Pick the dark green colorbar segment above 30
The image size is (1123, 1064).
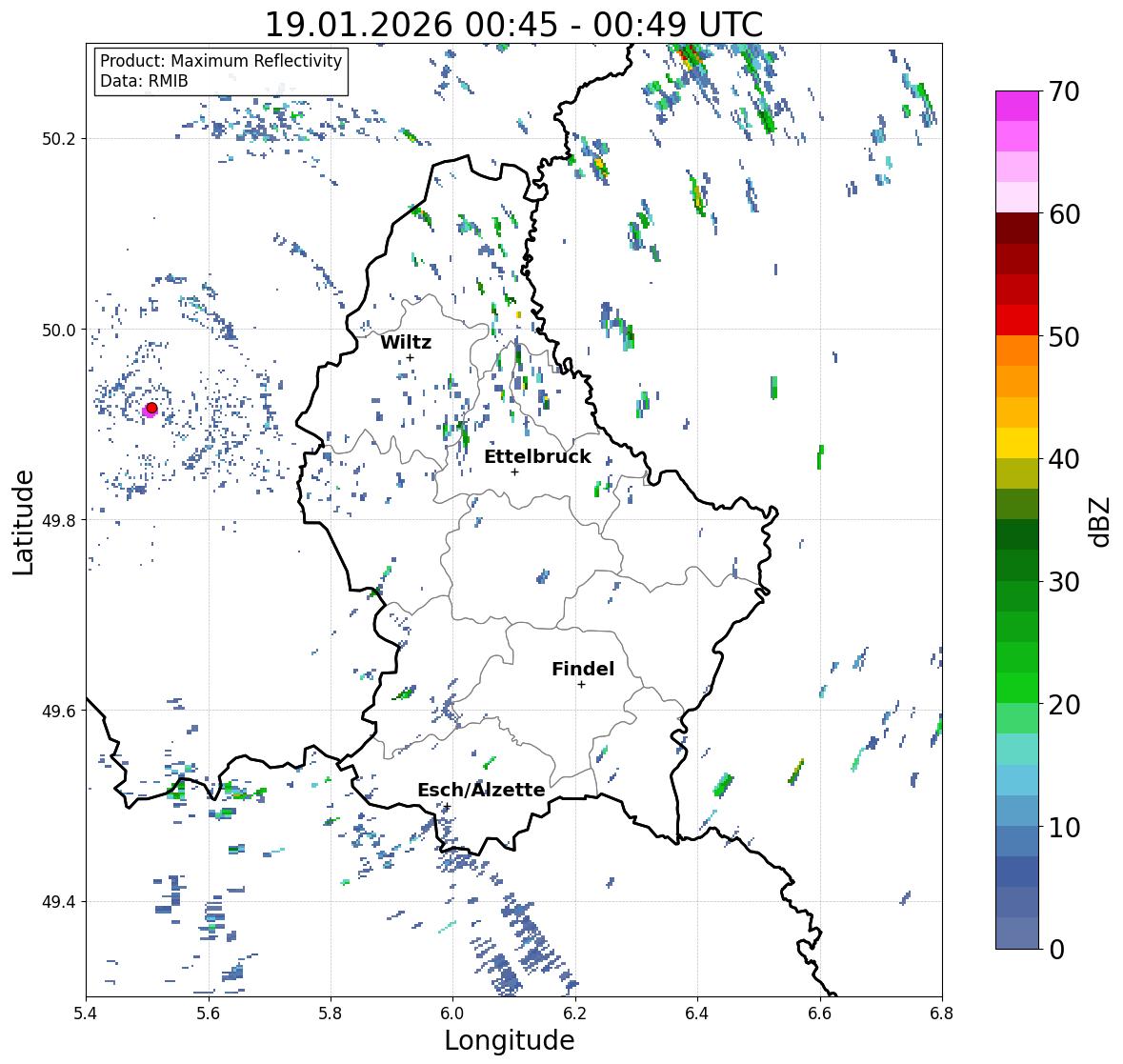1017,565
